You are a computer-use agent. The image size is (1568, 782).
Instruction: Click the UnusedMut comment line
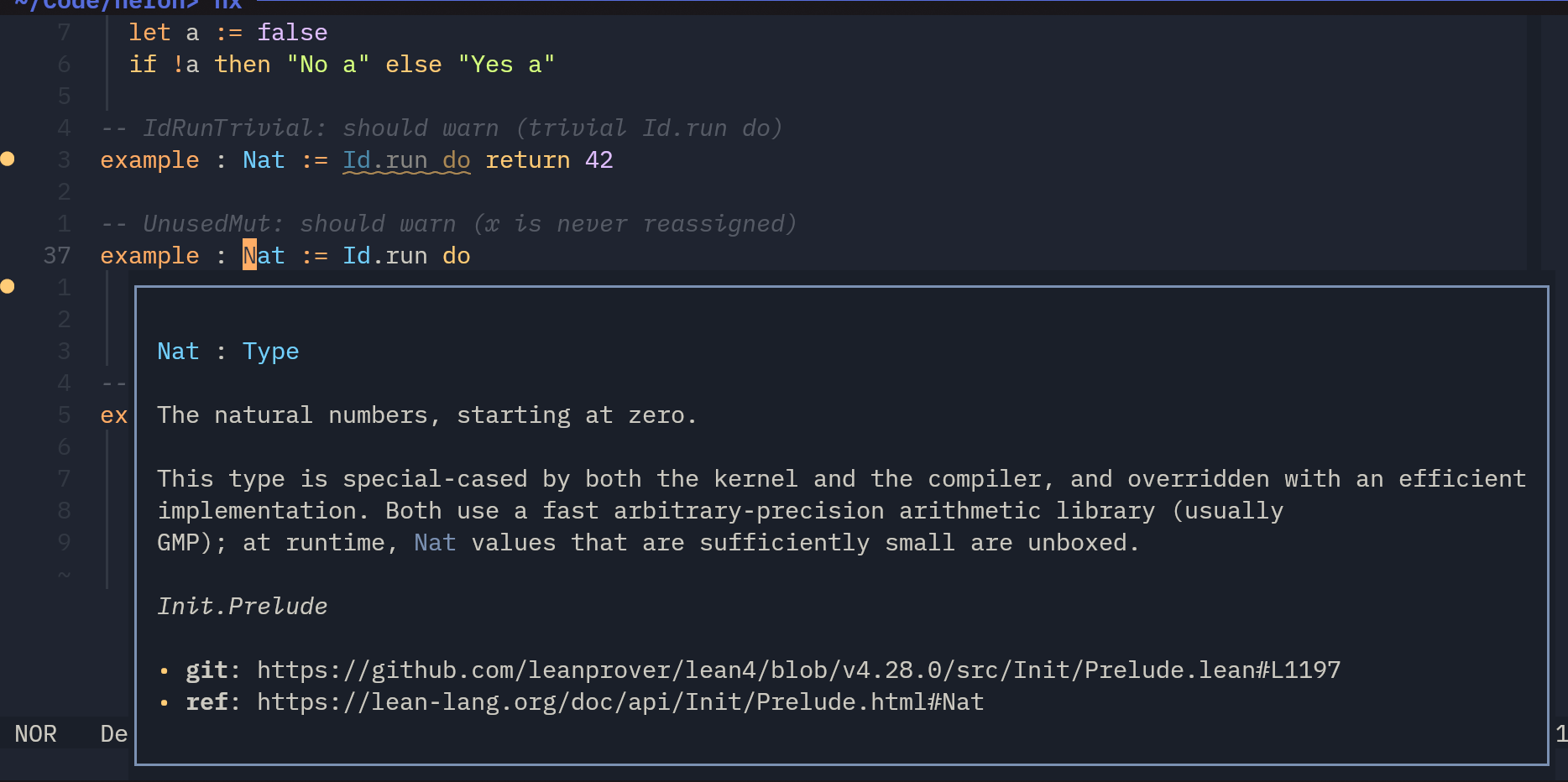448,224
